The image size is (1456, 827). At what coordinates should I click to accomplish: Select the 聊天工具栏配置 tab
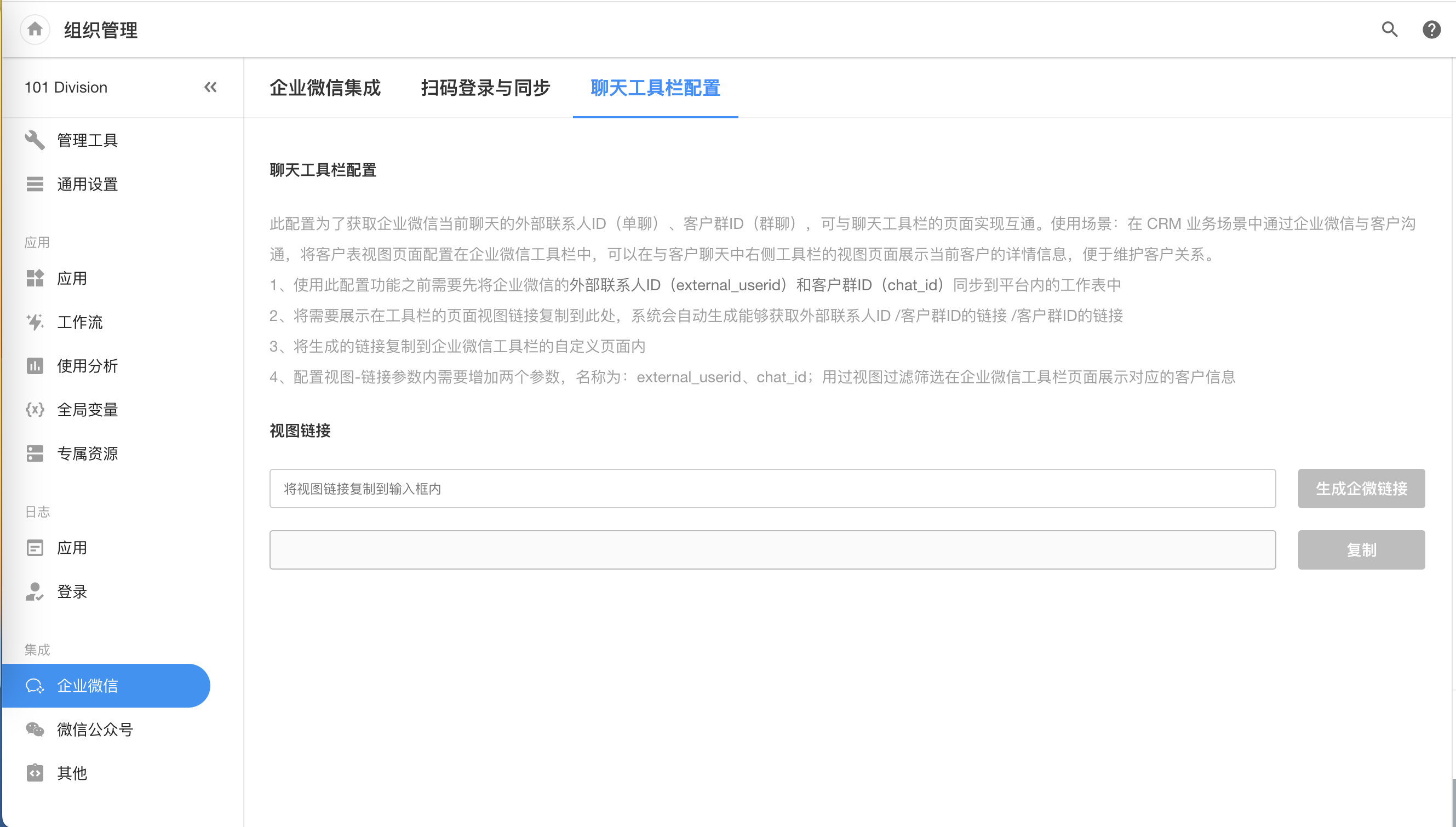tap(655, 88)
